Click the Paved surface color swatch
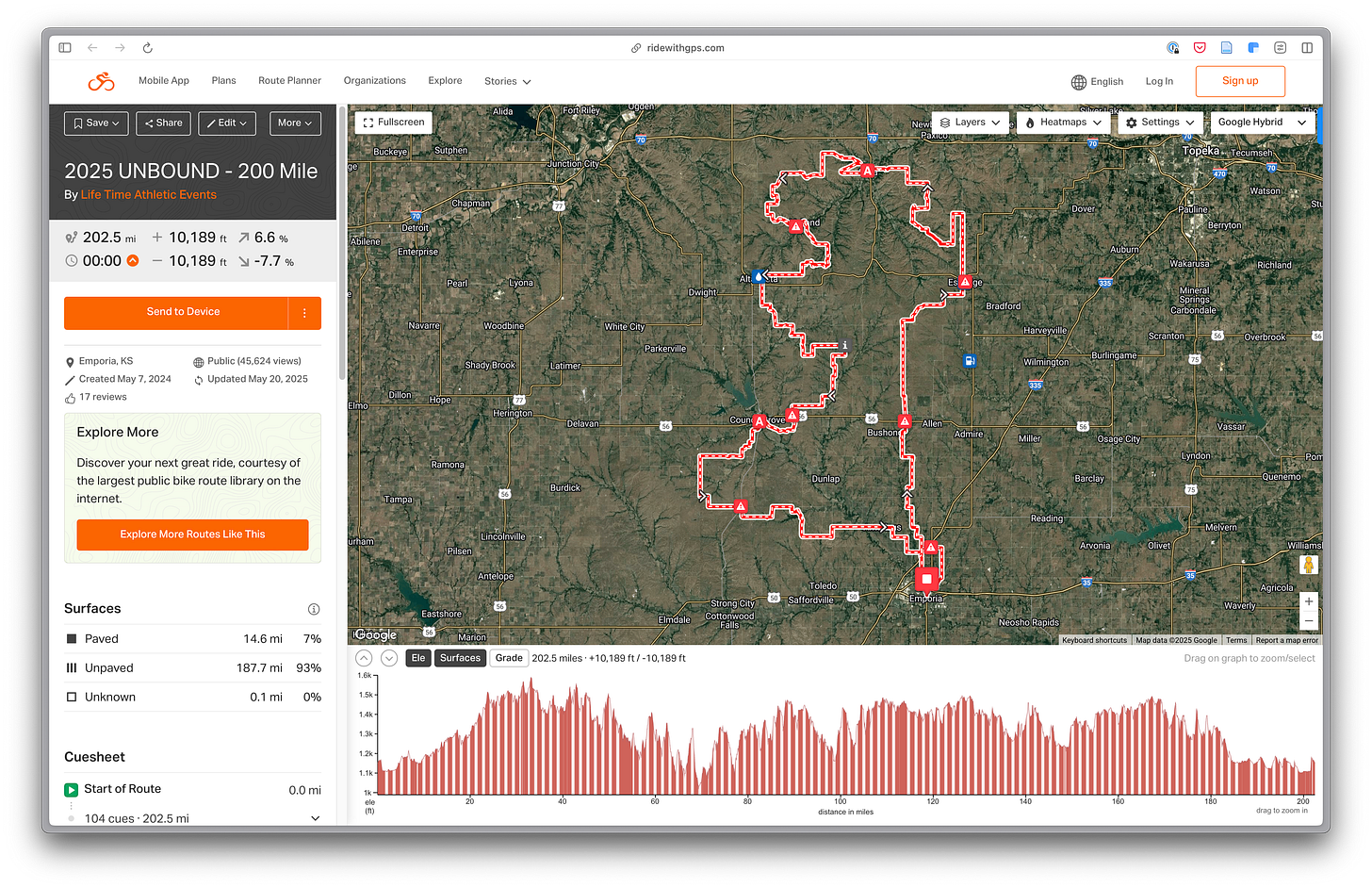Viewport: 1372px width, 888px height. (x=72, y=639)
